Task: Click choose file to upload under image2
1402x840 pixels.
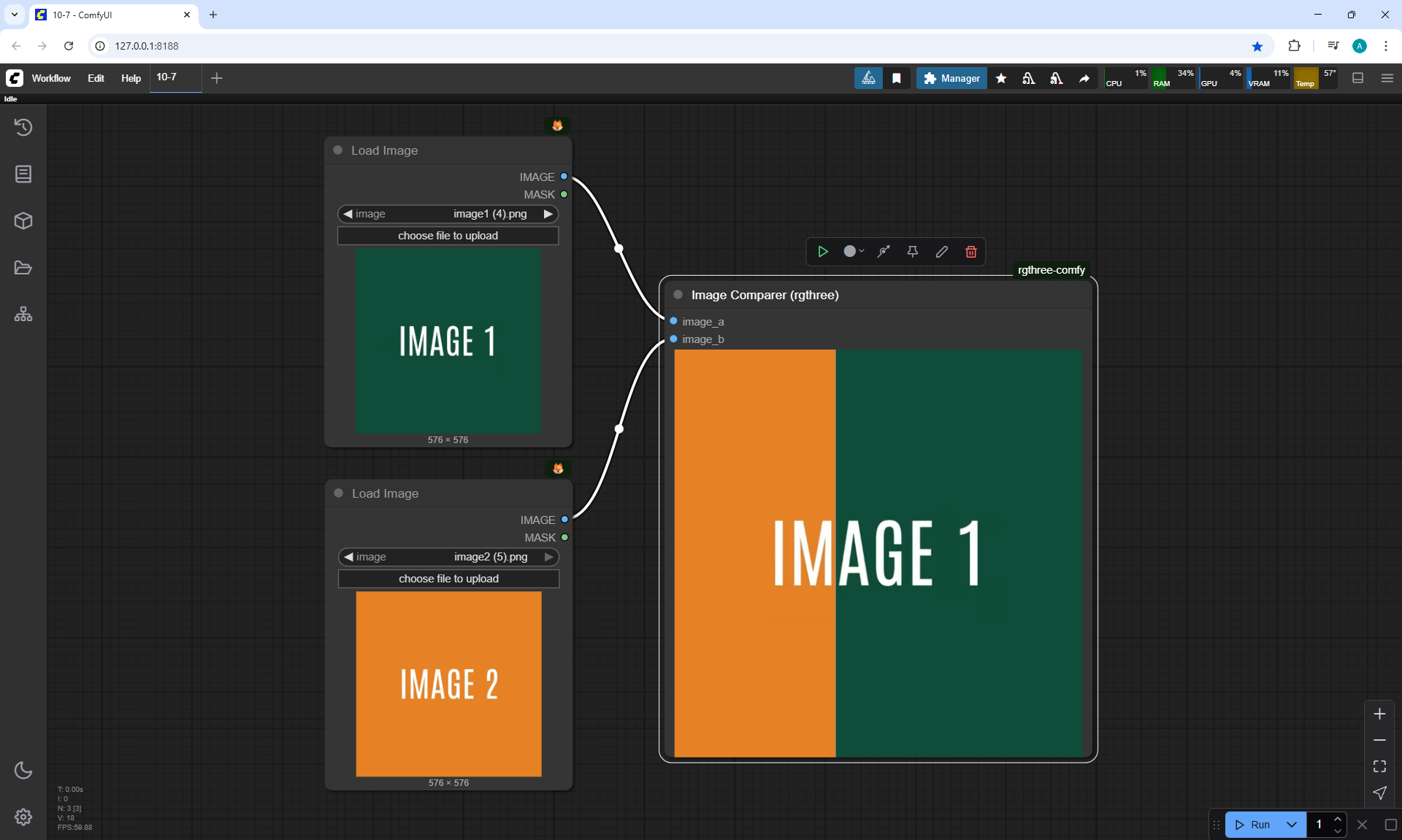Action: tap(448, 579)
